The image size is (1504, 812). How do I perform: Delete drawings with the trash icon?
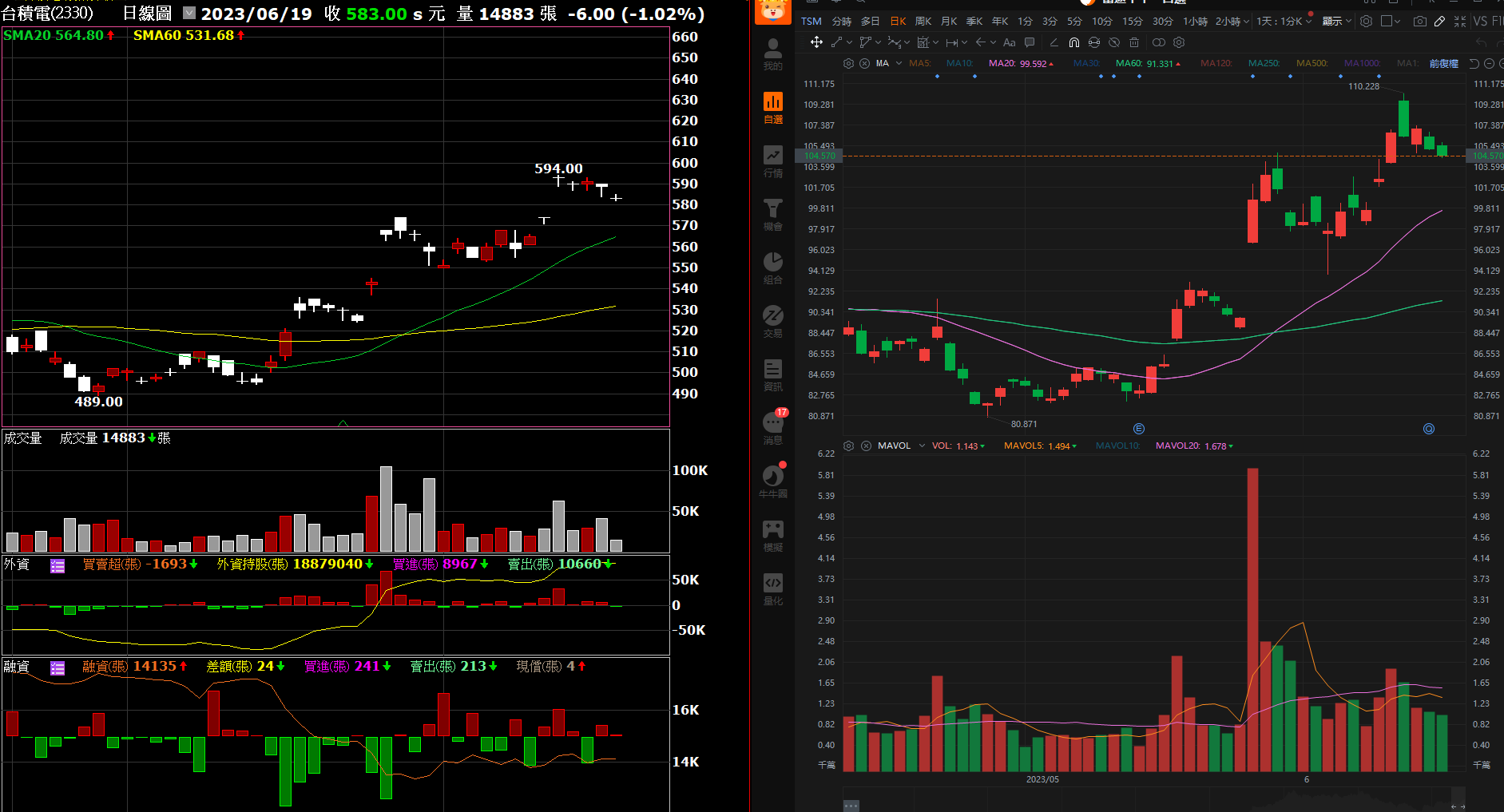pos(1134,42)
